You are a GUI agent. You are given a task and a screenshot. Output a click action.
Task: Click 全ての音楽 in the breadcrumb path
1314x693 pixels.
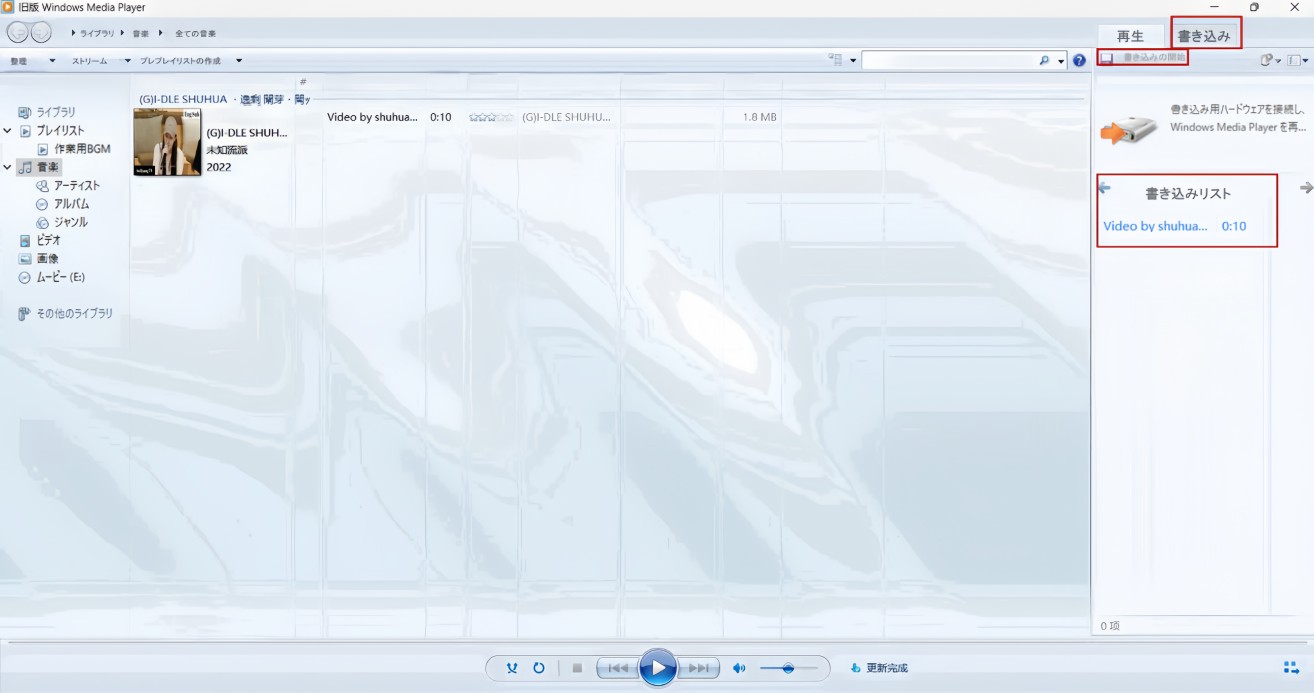tap(196, 34)
